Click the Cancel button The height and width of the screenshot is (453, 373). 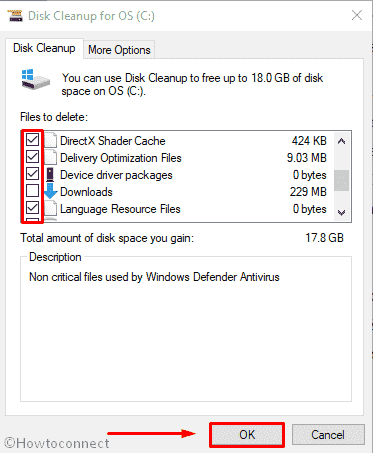coord(328,435)
